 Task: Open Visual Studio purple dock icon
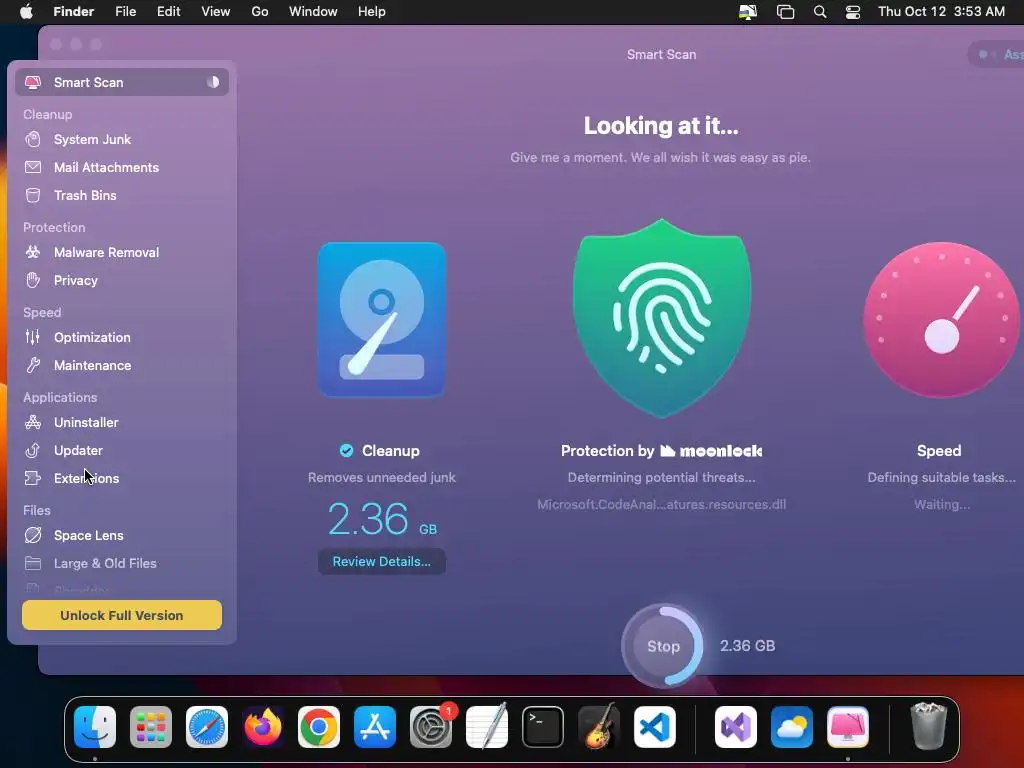point(736,727)
